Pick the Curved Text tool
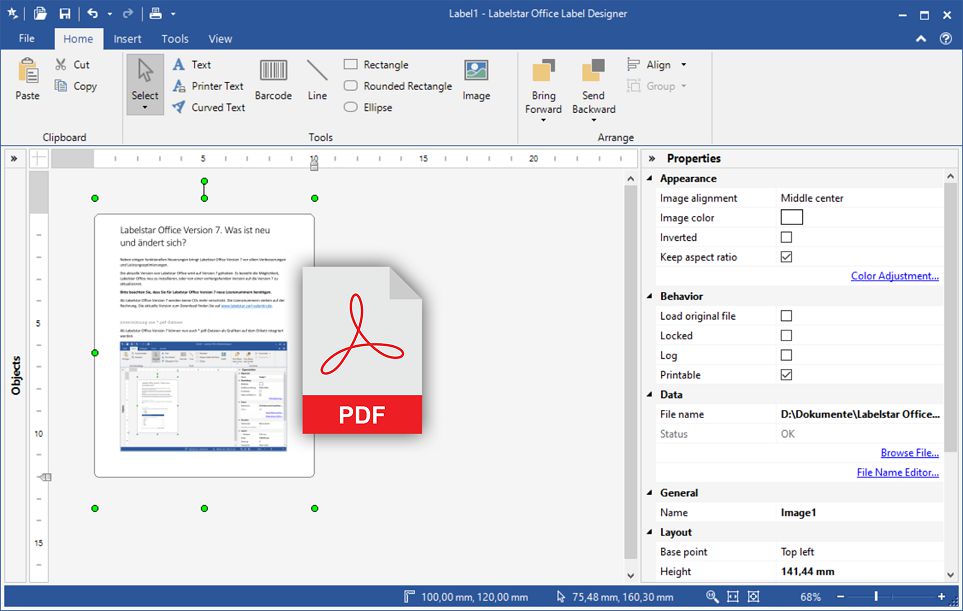963x611 pixels. click(x=209, y=107)
